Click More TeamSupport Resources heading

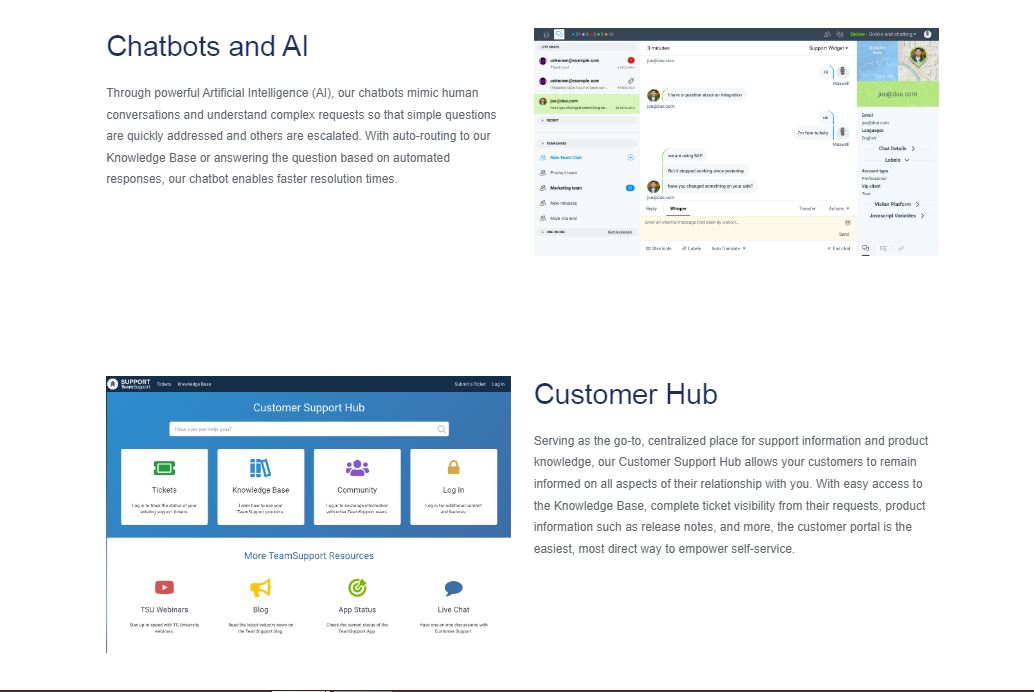(x=309, y=555)
